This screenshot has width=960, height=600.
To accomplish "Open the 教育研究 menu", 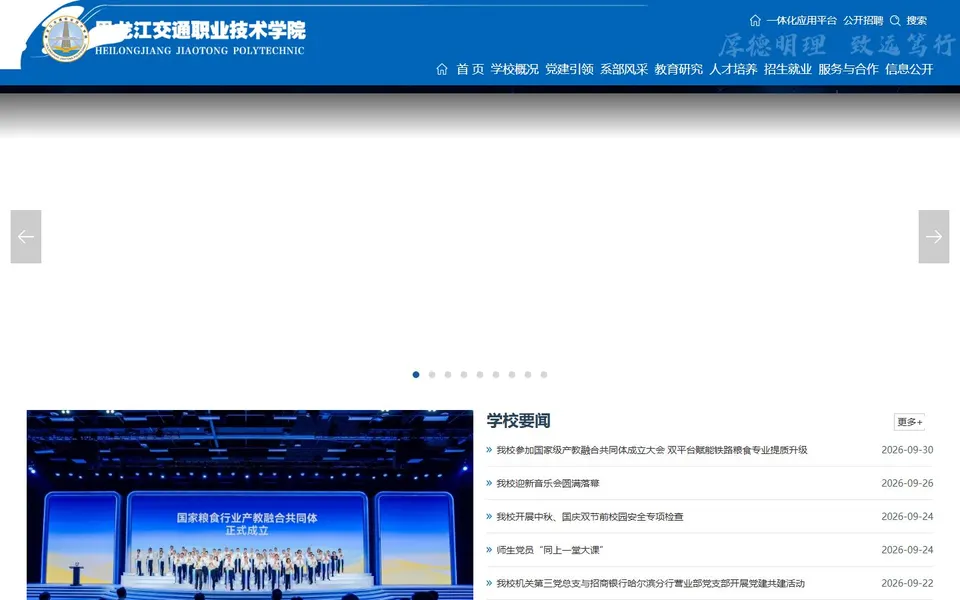I will click(678, 69).
